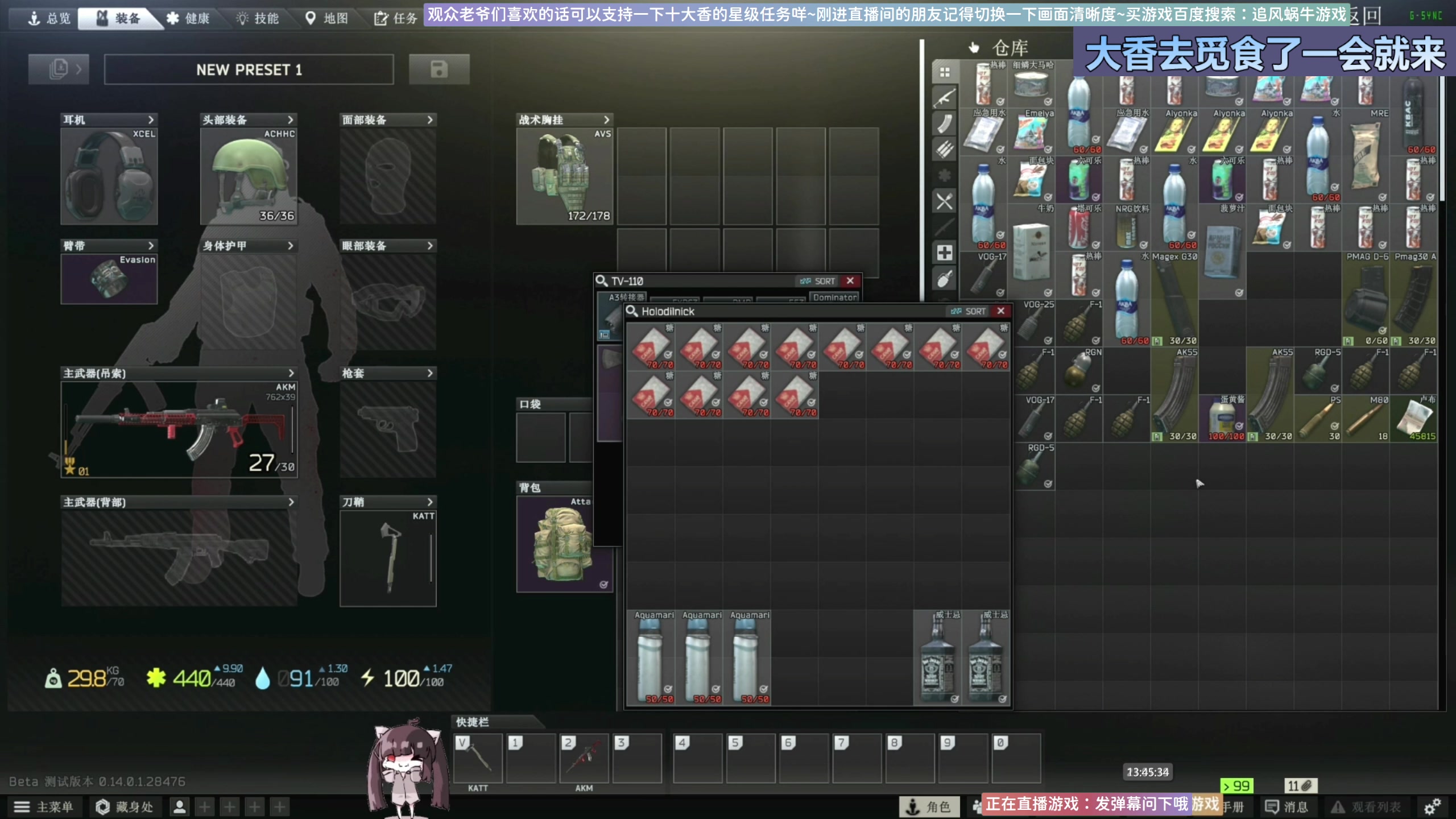This screenshot has width=1456, height=819.
Task: Open the 角色 character button
Action: tap(929, 806)
